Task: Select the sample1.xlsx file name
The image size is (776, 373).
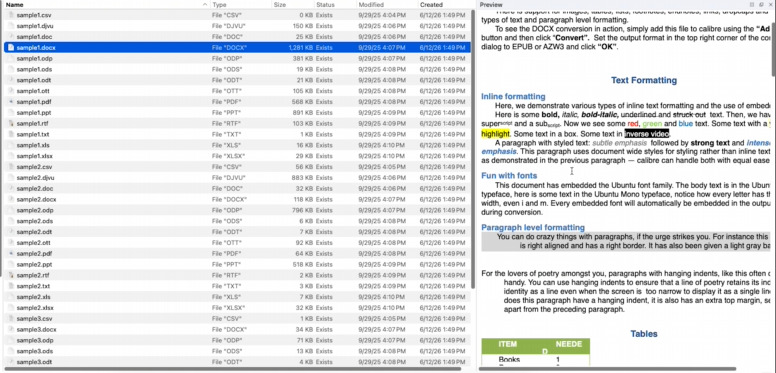Action: pos(35,156)
